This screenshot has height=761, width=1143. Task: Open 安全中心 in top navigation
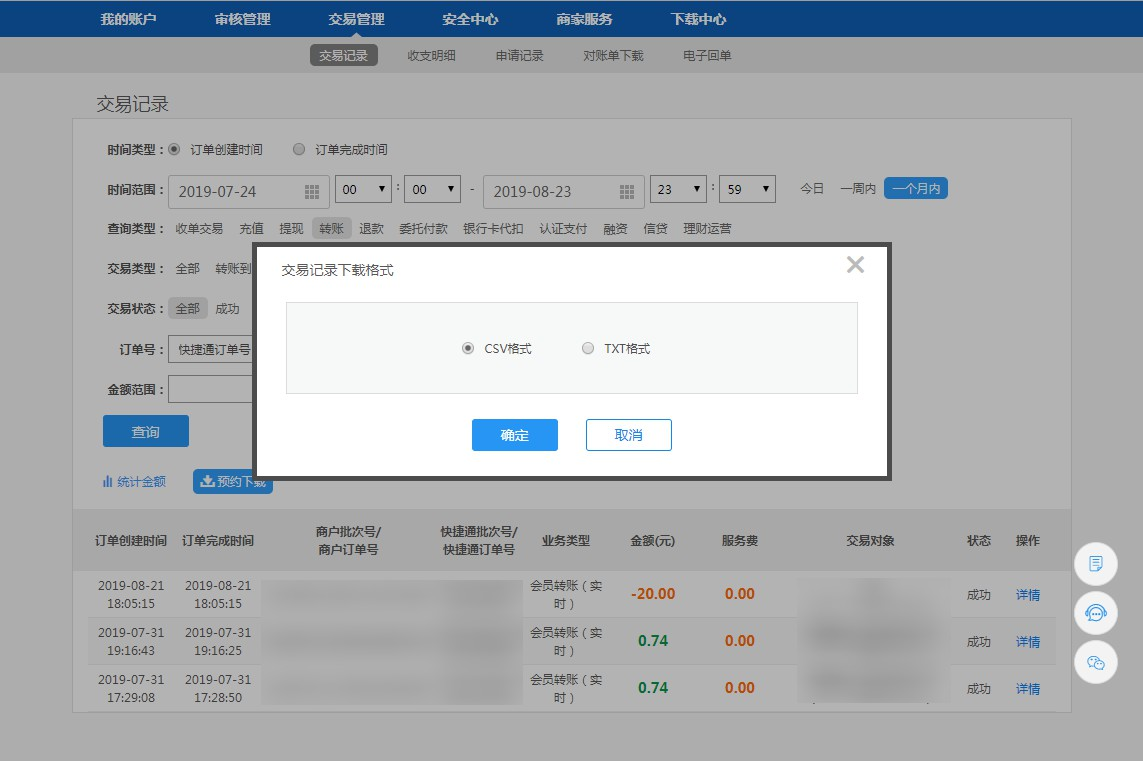(x=470, y=19)
